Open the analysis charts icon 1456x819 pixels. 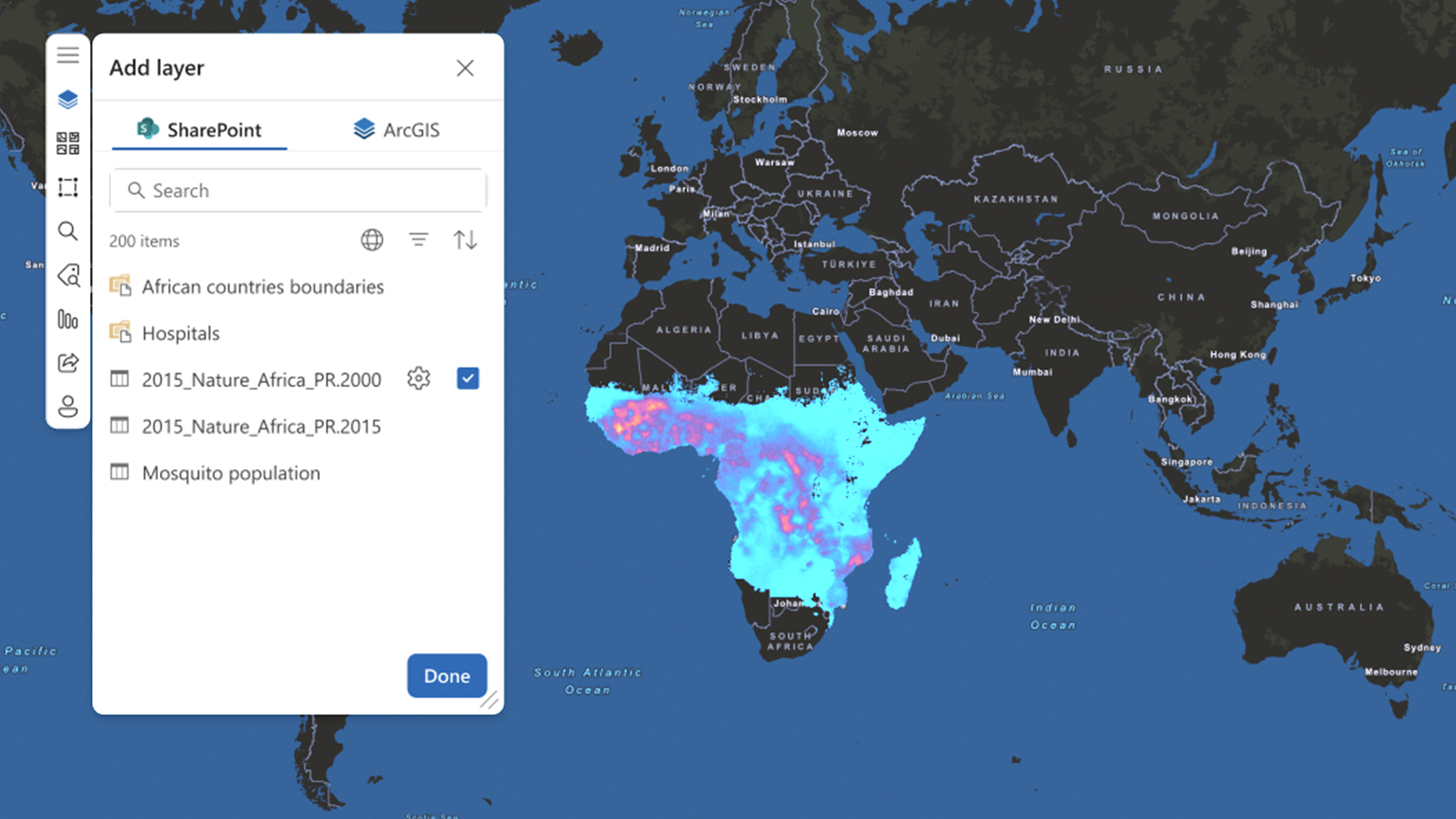68,319
